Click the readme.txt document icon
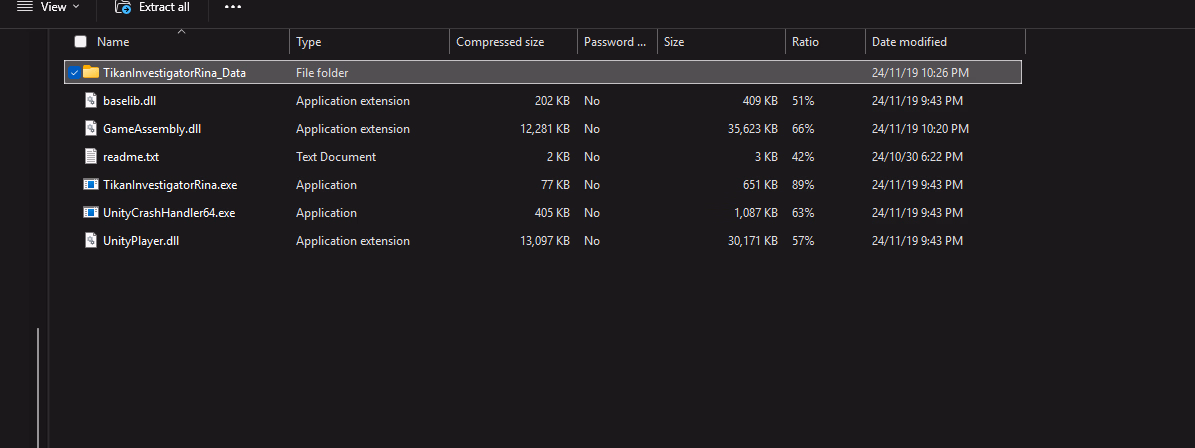The image size is (1195, 448). tap(91, 157)
